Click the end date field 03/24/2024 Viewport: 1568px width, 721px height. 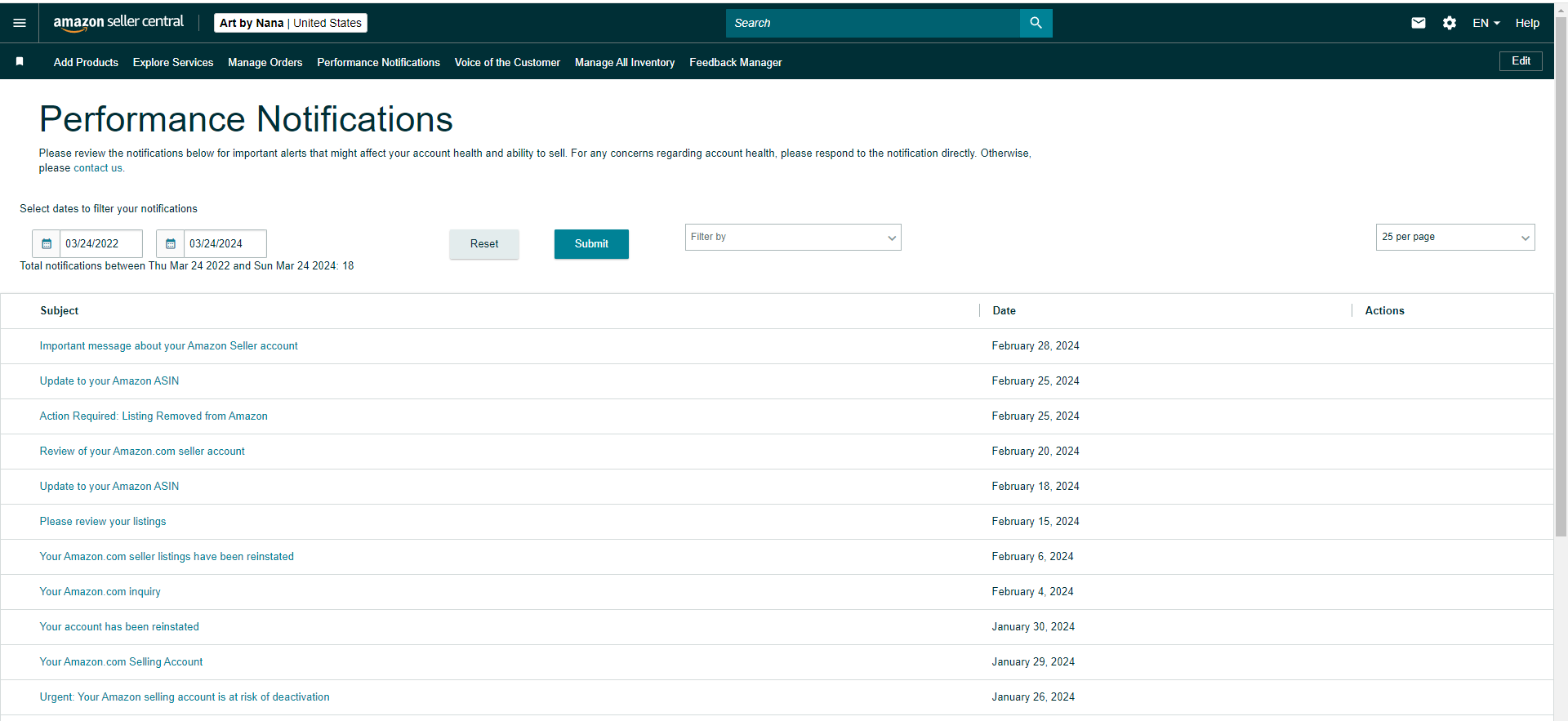coord(225,243)
